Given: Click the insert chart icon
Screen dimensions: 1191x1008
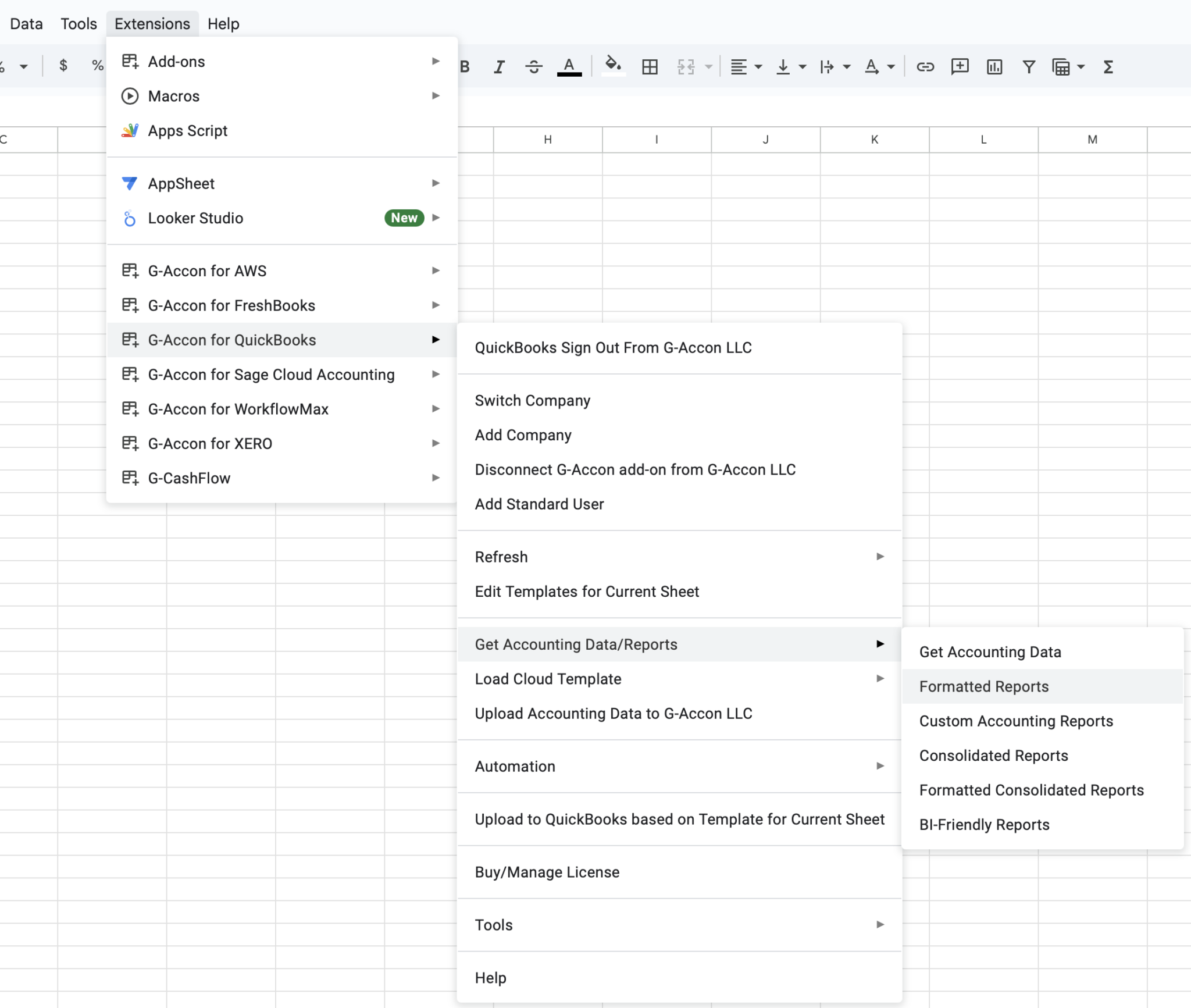Looking at the screenshot, I should click(x=994, y=67).
